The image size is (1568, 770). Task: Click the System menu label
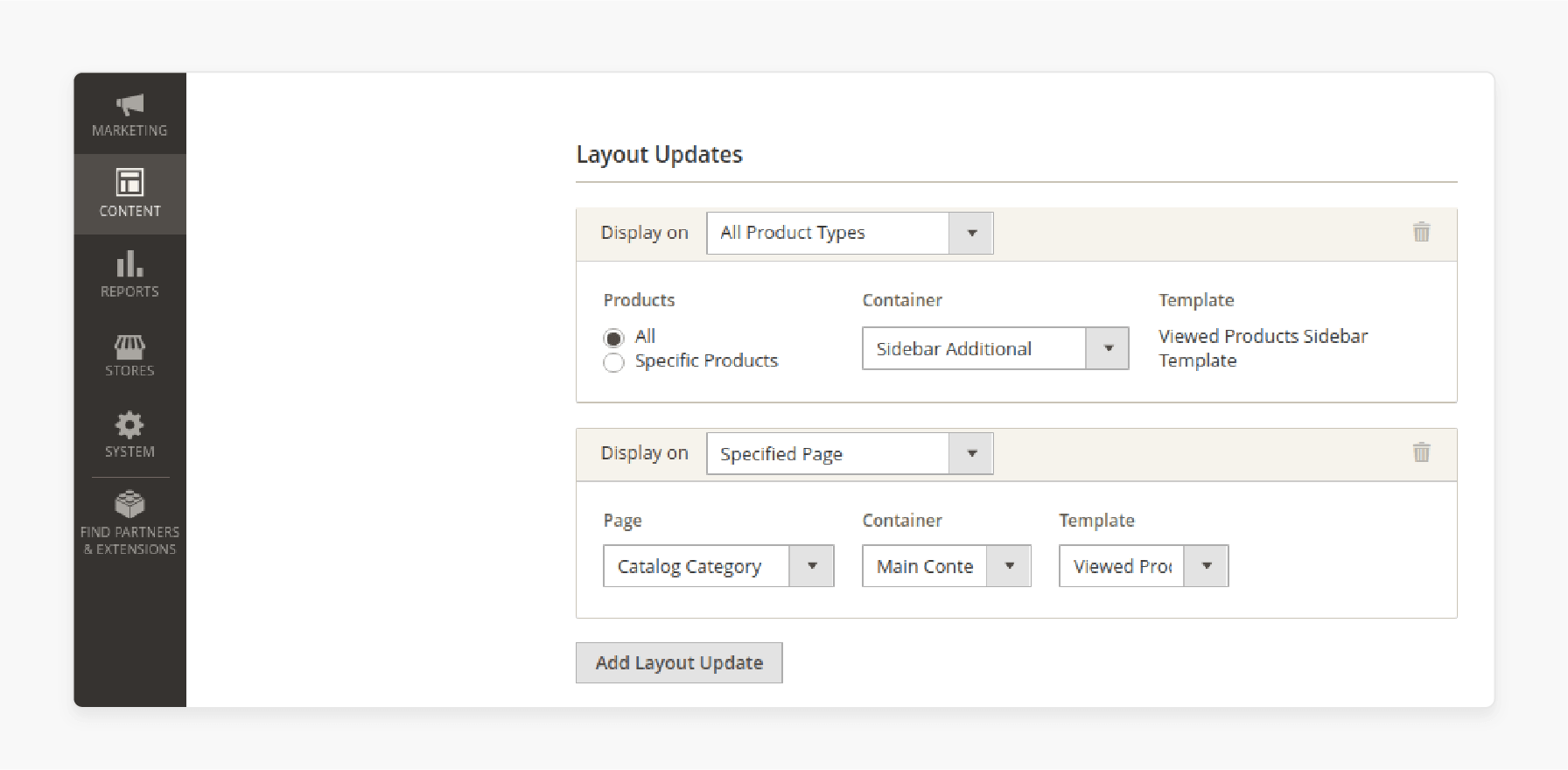coord(129,451)
